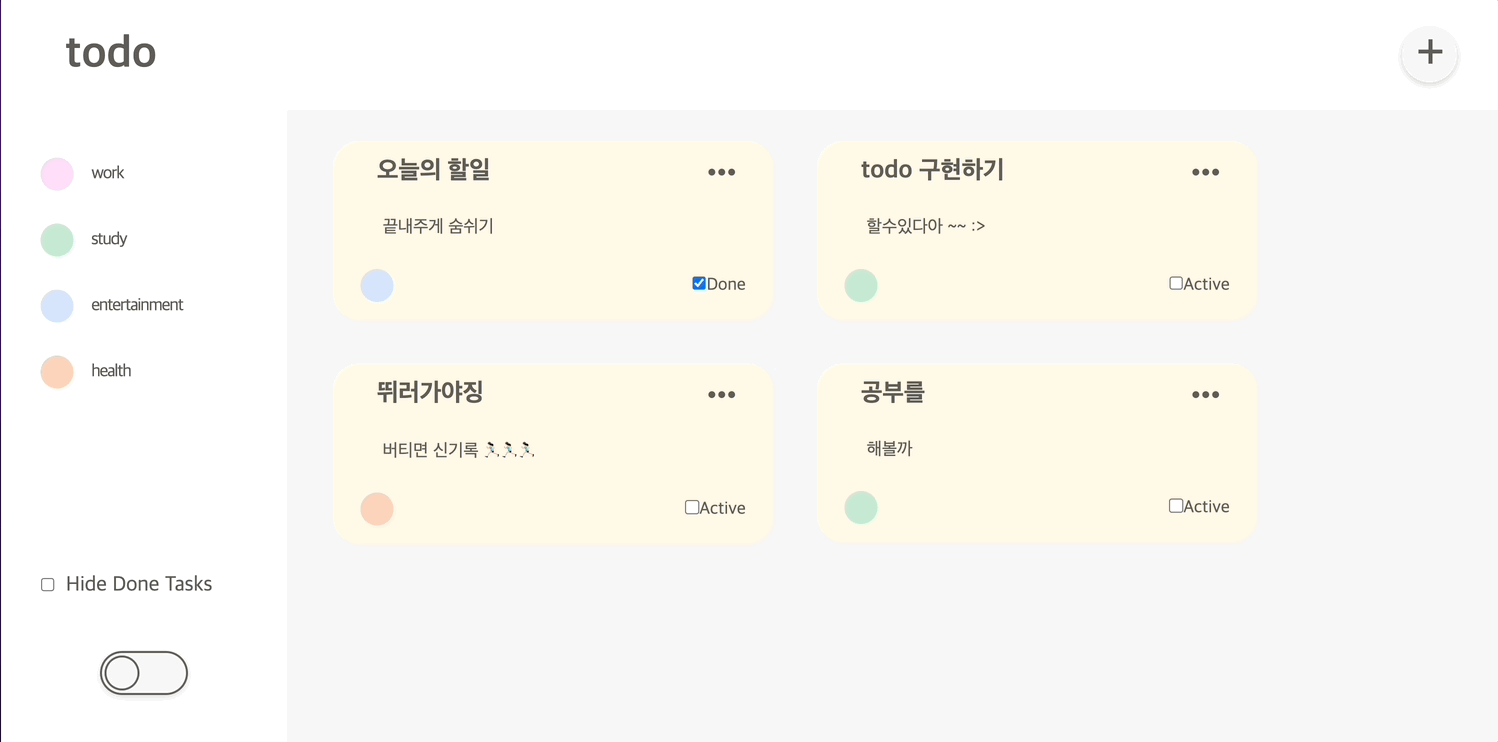
Task: Select the green study category circle
Action: pyautogui.click(x=57, y=239)
